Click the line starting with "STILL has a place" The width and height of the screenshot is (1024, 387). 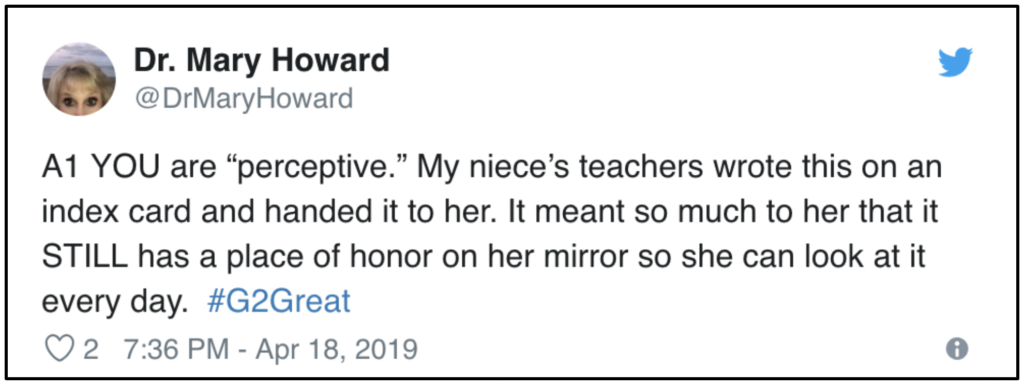pyautogui.click(x=485, y=257)
